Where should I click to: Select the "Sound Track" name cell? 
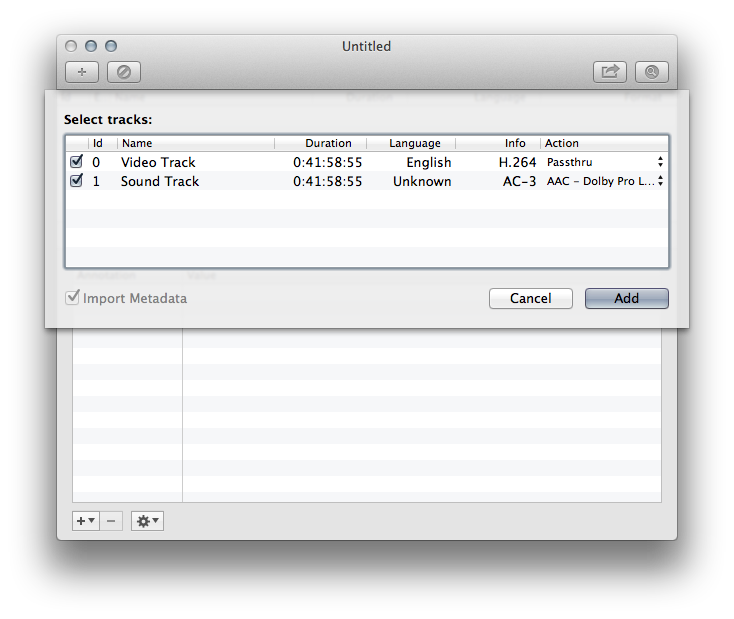[x=160, y=181]
